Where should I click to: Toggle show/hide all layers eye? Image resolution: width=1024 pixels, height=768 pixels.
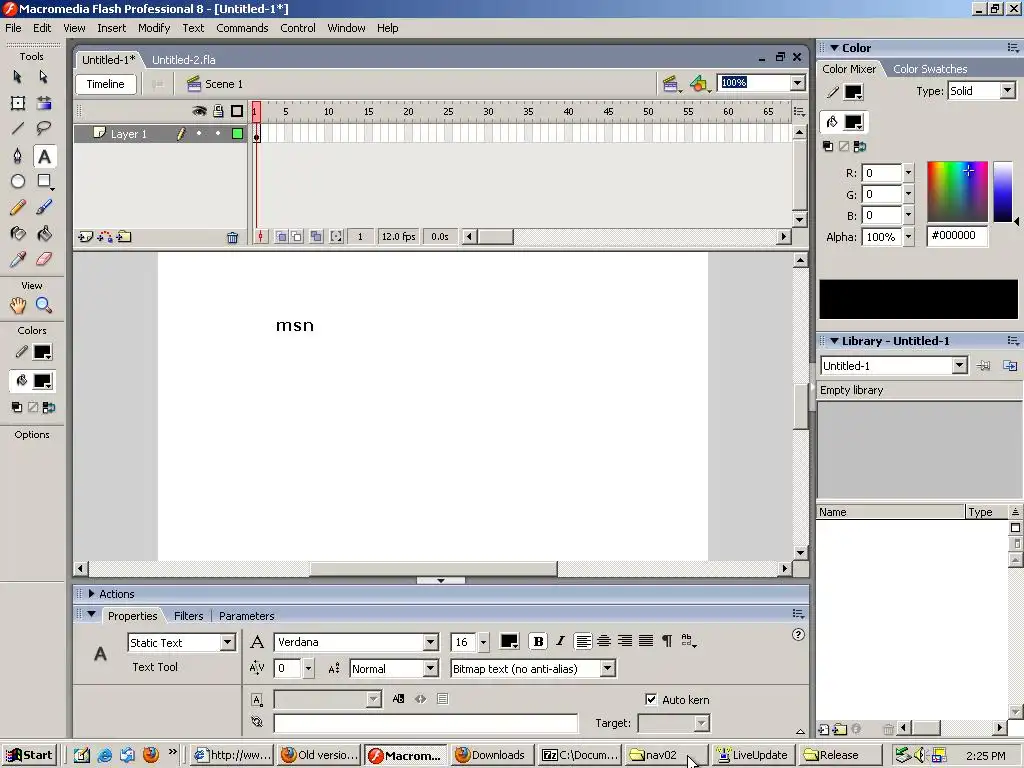pos(199,111)
